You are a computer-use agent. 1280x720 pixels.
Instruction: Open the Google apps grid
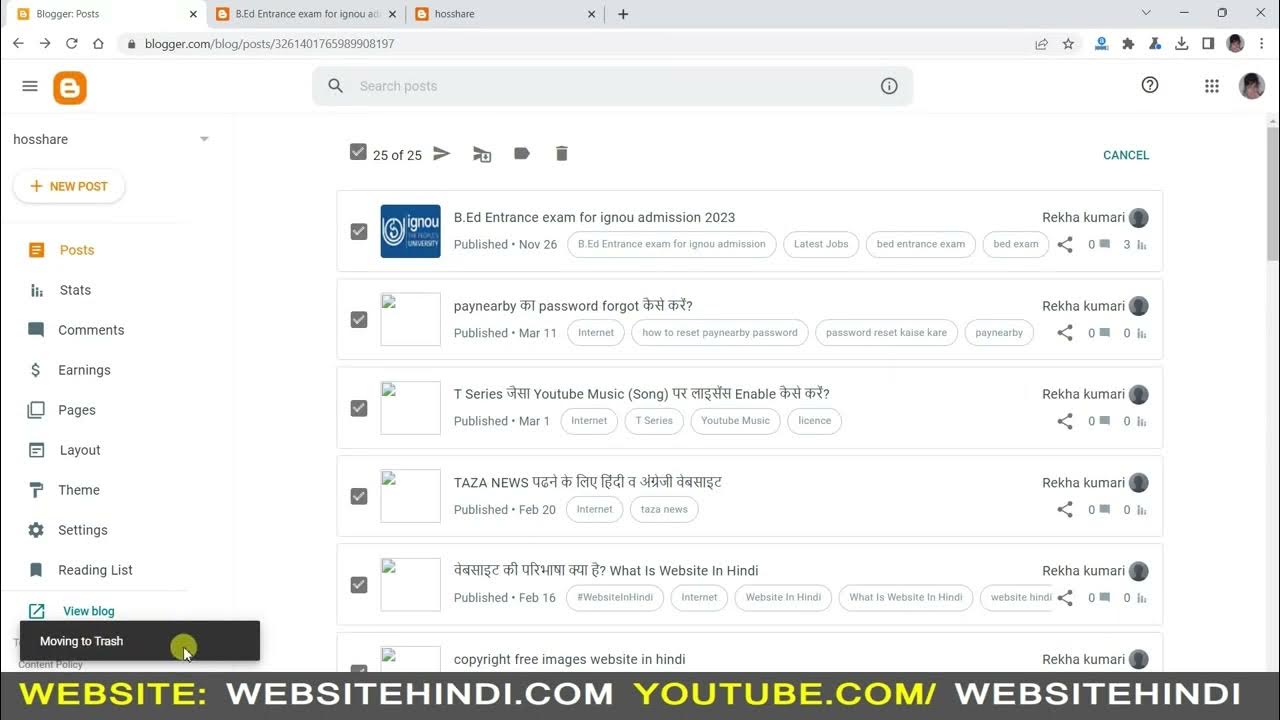1212,86
